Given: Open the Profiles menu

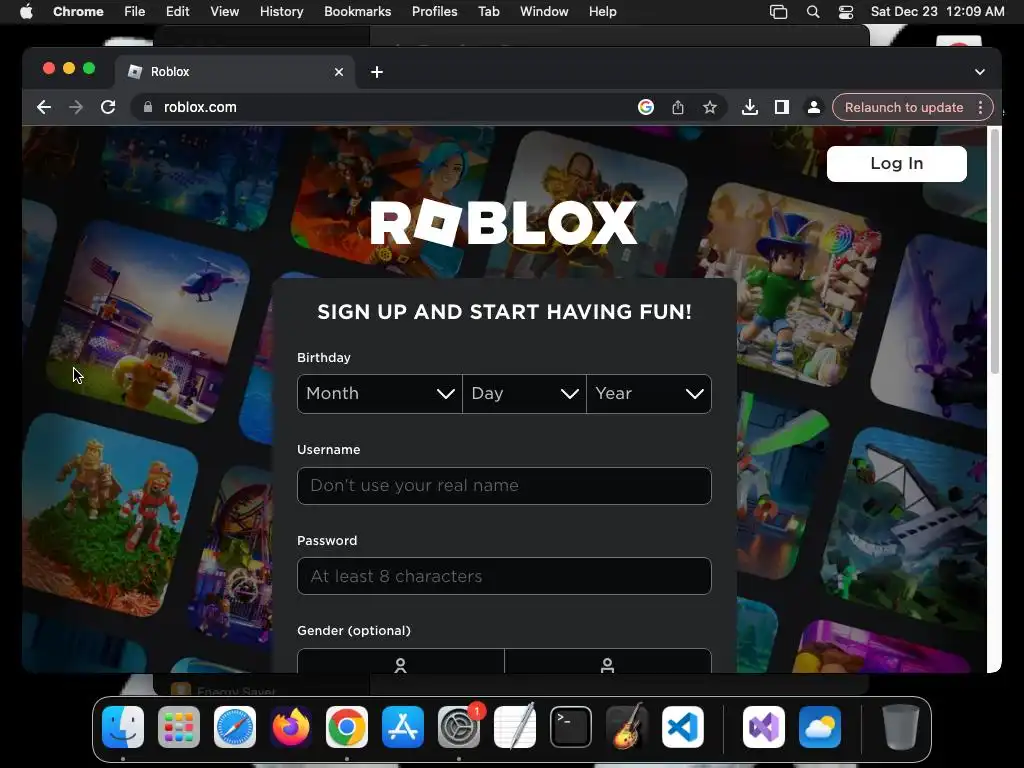Looking at the screenshot, I should [434, 12].
